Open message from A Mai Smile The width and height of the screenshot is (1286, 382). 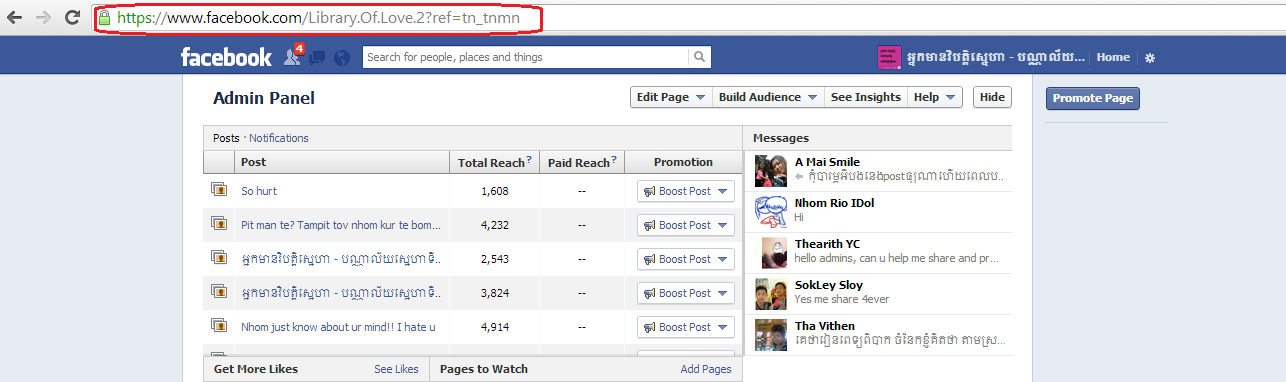coord(878,171)
